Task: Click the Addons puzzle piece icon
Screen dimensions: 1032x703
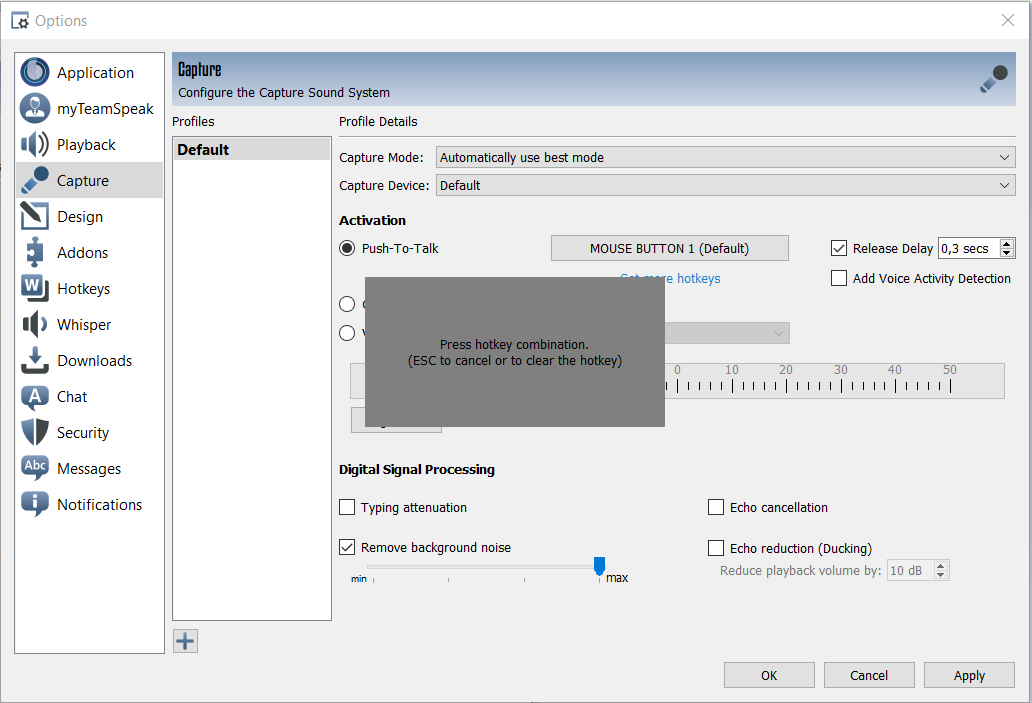Action: (x=35, y=253)
